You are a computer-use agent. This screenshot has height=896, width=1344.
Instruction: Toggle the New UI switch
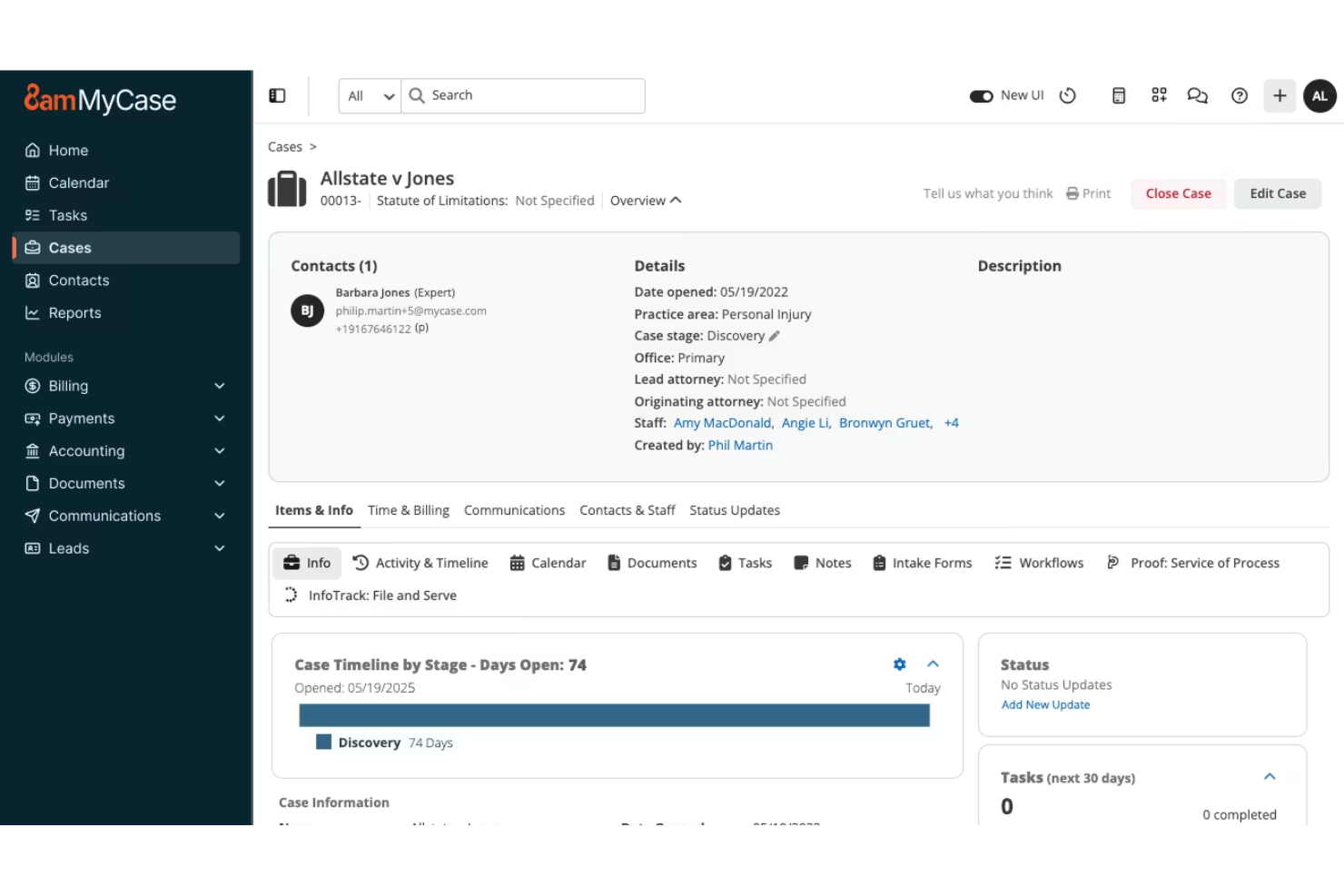pyautogui.click(x=982, y=95)
